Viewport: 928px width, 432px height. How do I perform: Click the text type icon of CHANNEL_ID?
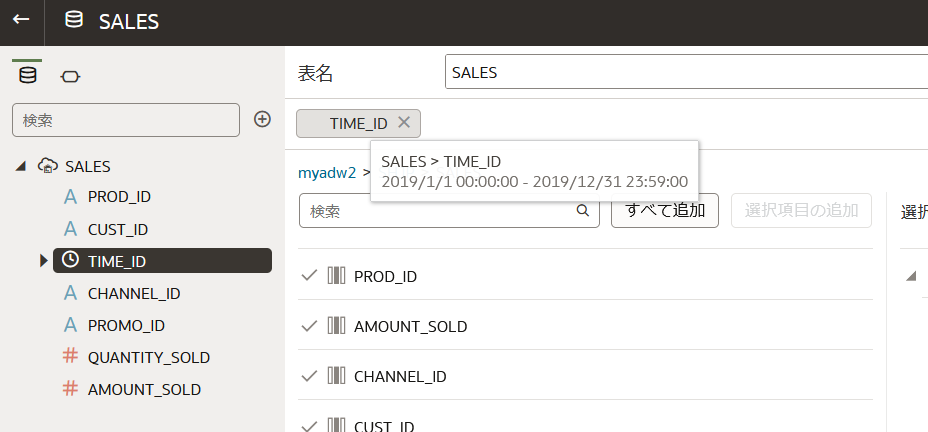[70, 293]
